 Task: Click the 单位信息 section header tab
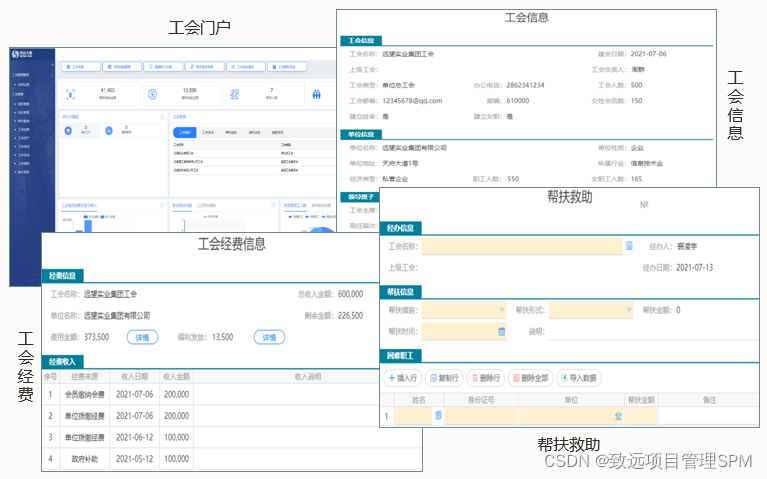361,134
